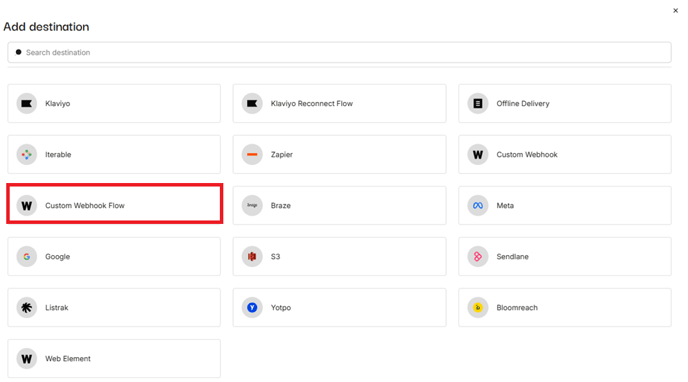Click the Custom Webhook Flow W icon
The width and height of the screenshot is (688, 382).
(27, 205)
